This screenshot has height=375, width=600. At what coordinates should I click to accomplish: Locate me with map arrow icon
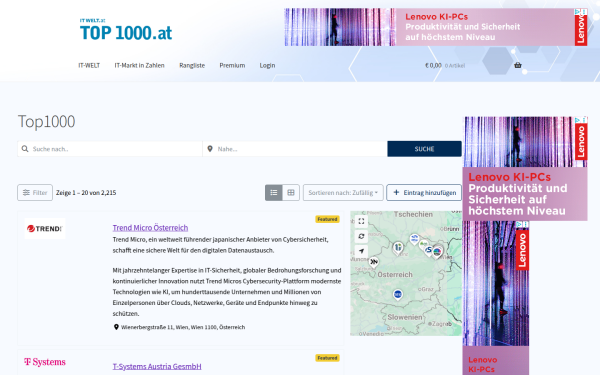point(361,251)
